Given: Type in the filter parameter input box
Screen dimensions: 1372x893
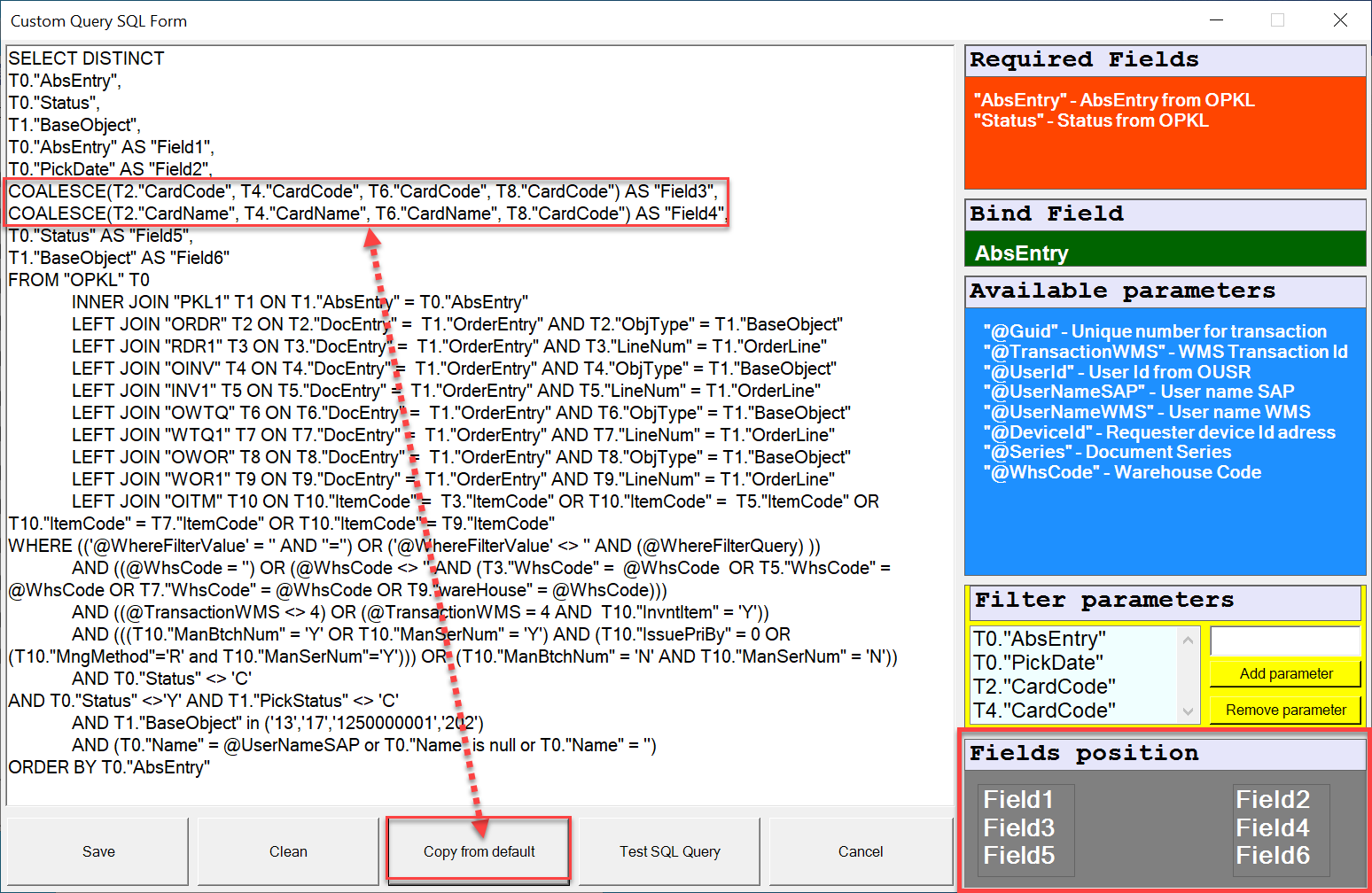Looking at the screenshot, I should tap(1284, 641).
